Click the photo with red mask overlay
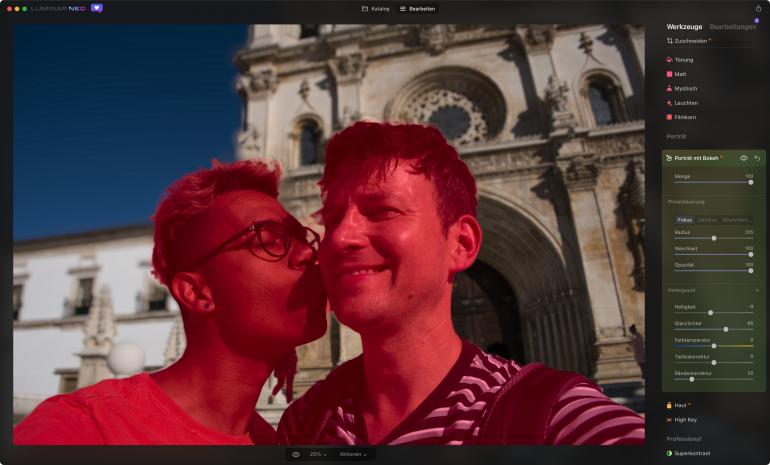770x465 pixels. [329, 235]
